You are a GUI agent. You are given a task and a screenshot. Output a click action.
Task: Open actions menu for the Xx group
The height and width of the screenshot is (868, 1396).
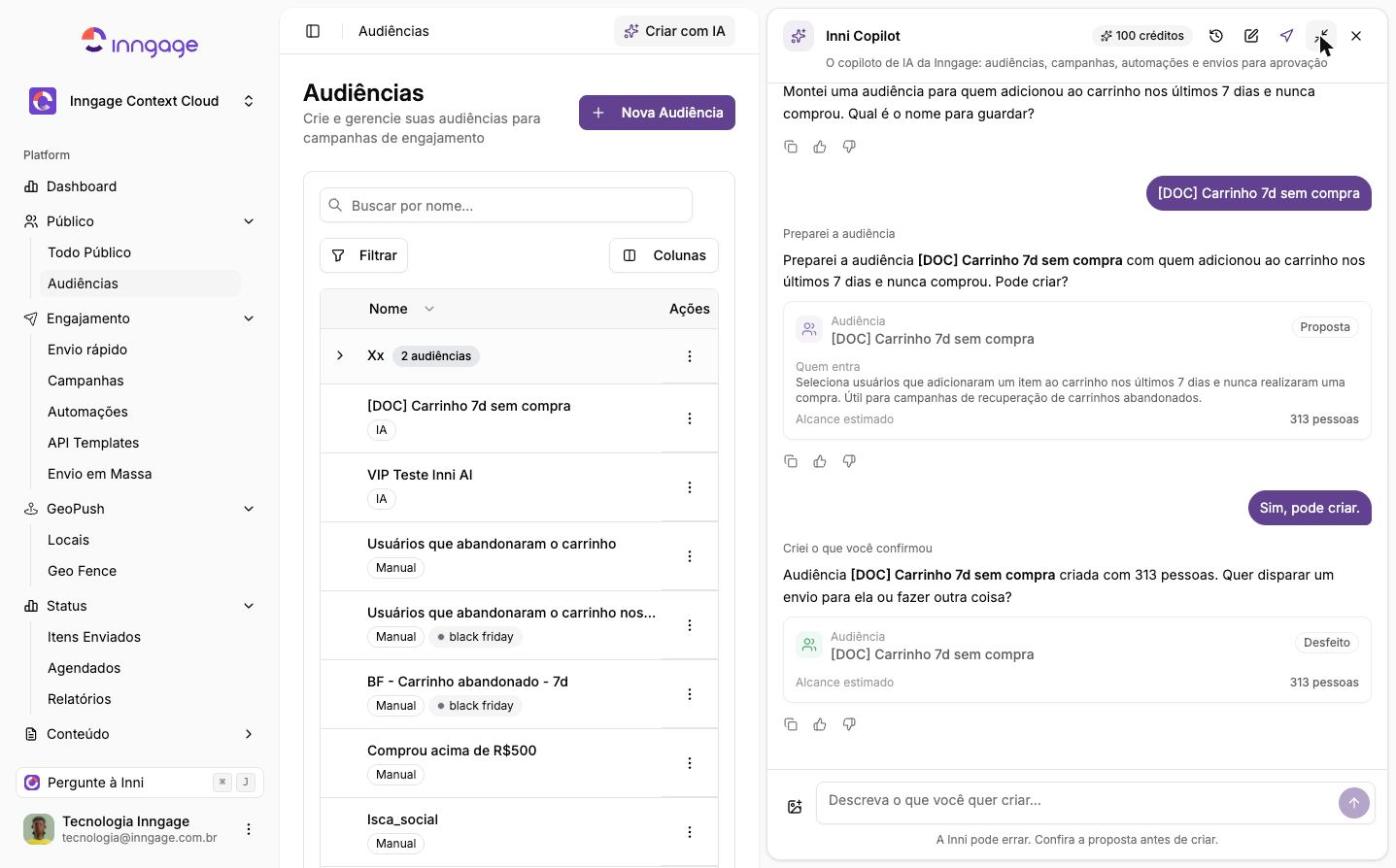689,356
